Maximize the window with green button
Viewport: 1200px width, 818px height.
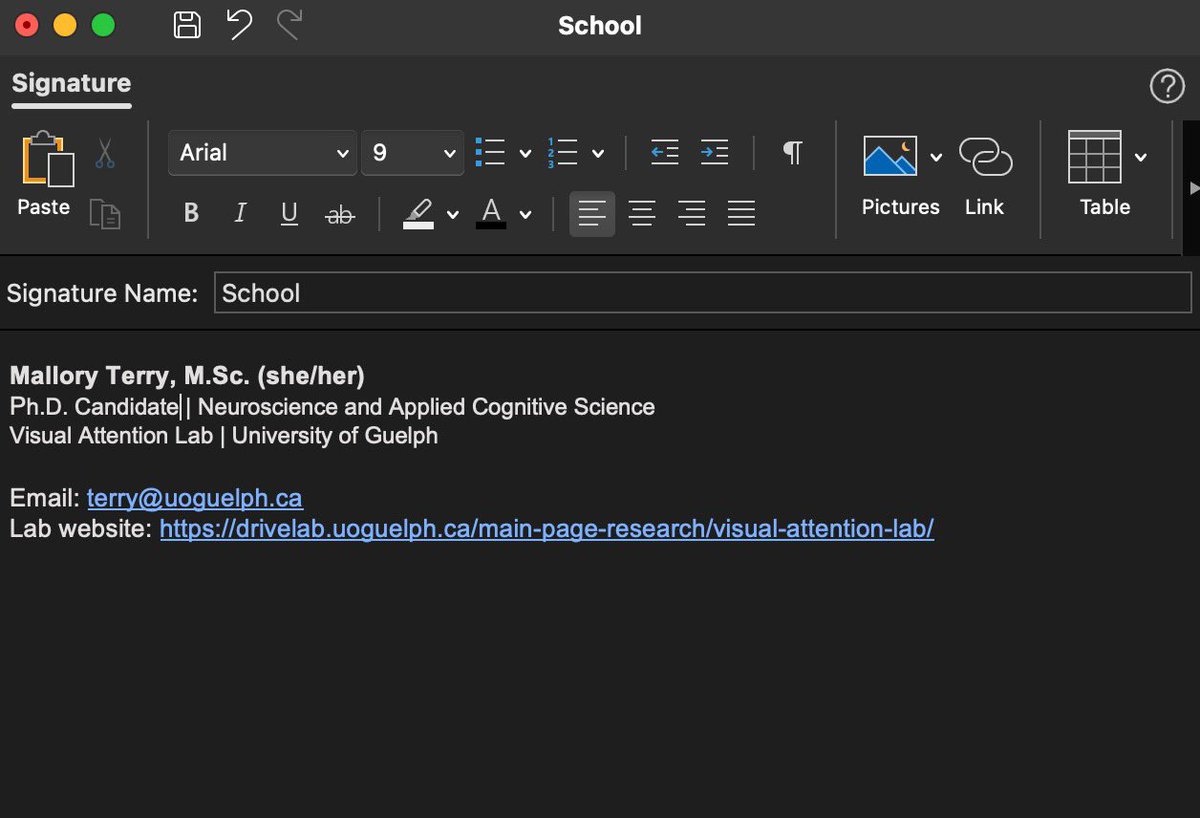tap(103, 26)
